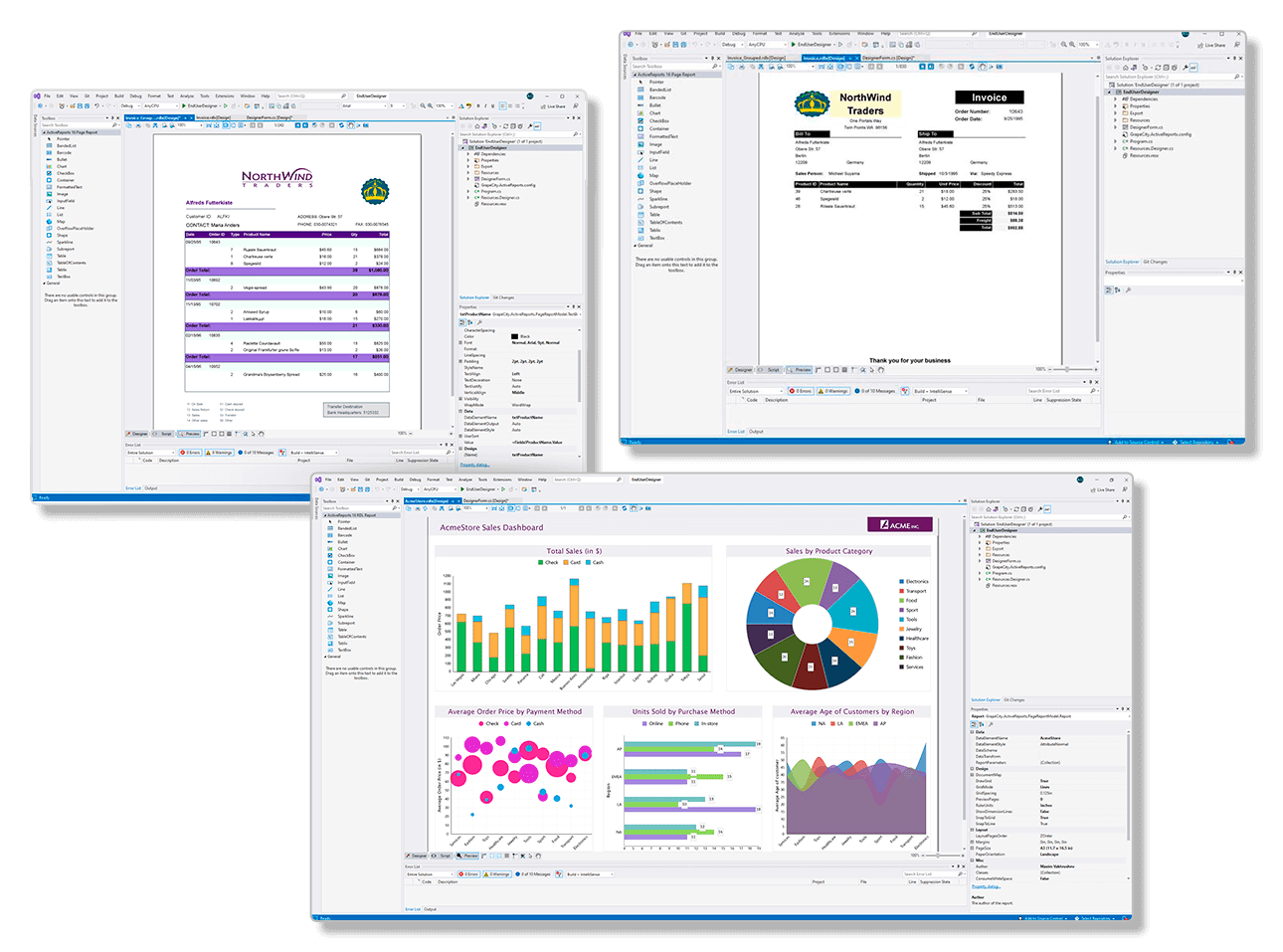Expand Dependencies node in Invoice Solution Explorer

pyautogui.click(x=1115, y=99)
